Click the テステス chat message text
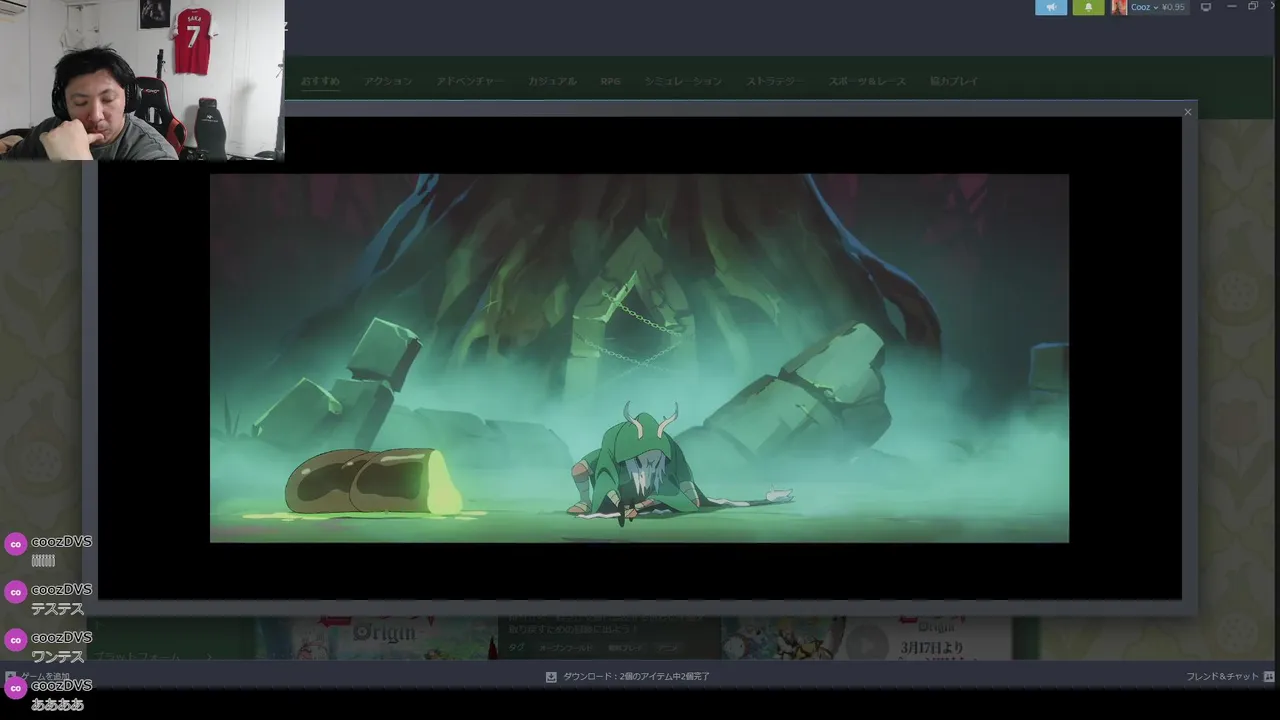The image size is (1280, 720). (57, 609)
